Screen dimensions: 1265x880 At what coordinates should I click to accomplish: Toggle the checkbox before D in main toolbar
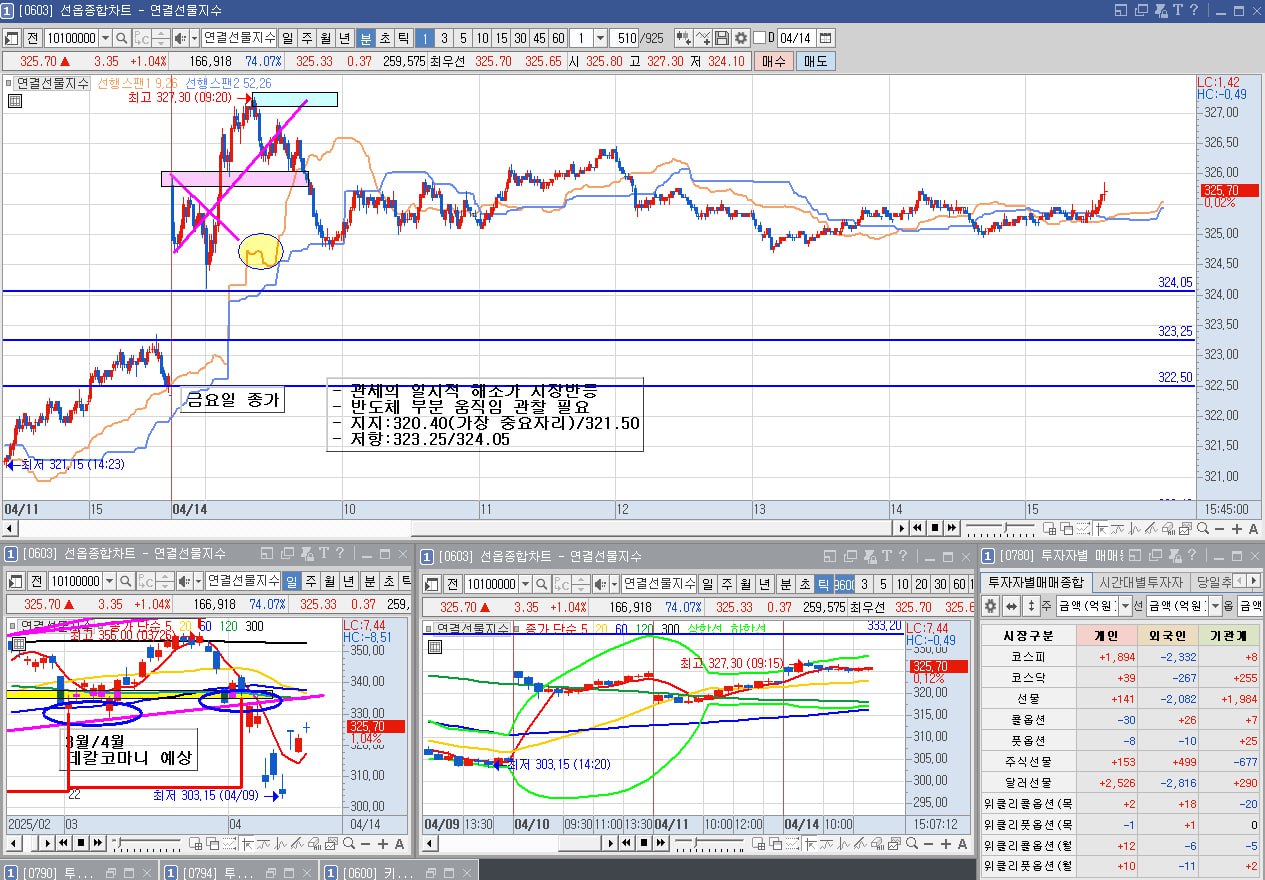[759, 38]
